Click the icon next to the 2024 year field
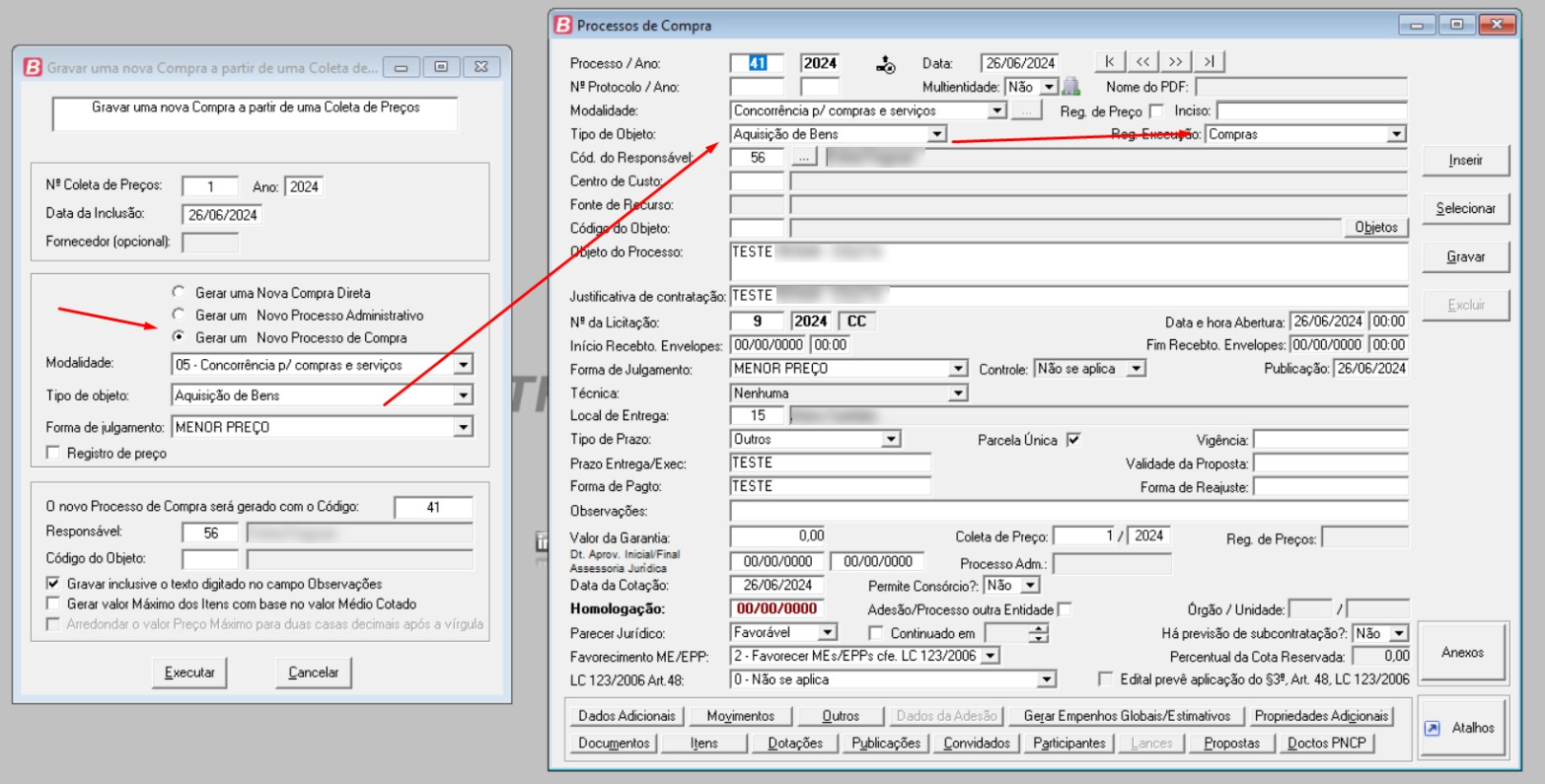The image size is (1545, 784). click(x=885, y=64)
